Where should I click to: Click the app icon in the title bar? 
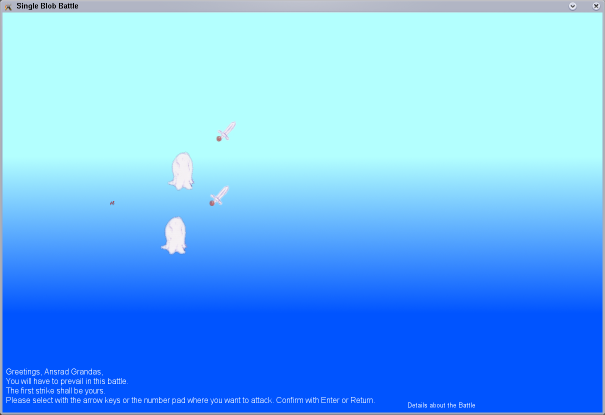click(8, 6)
